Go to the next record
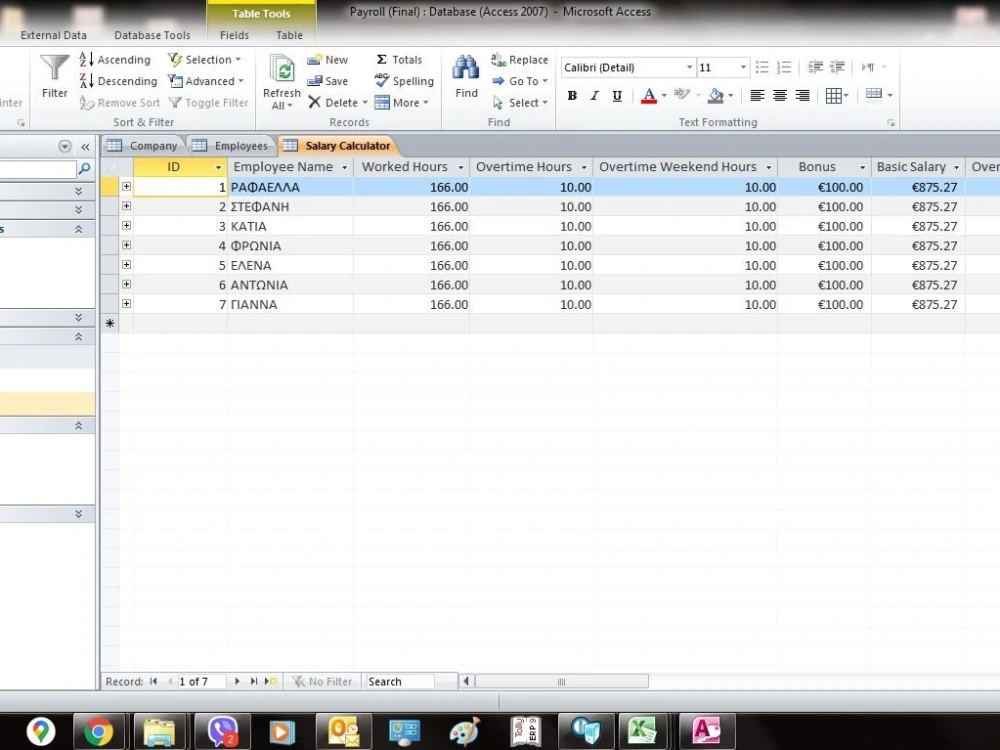The image size is (1000, 750). [x=237, y=681]
